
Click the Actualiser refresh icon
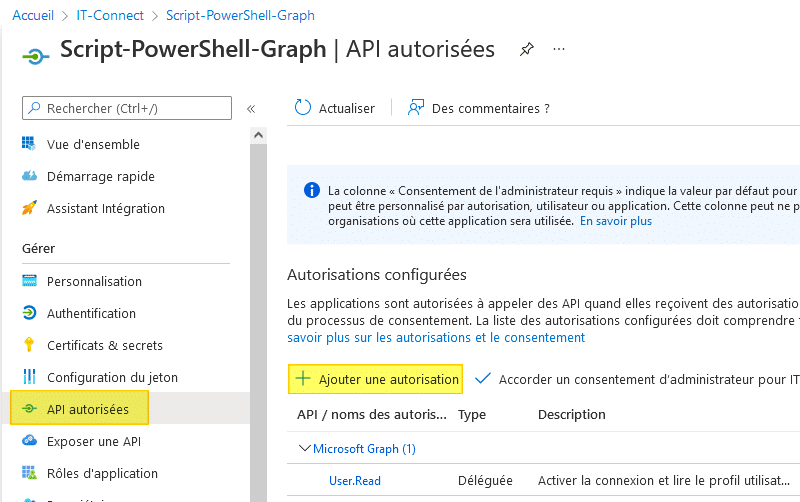point(303,108)
